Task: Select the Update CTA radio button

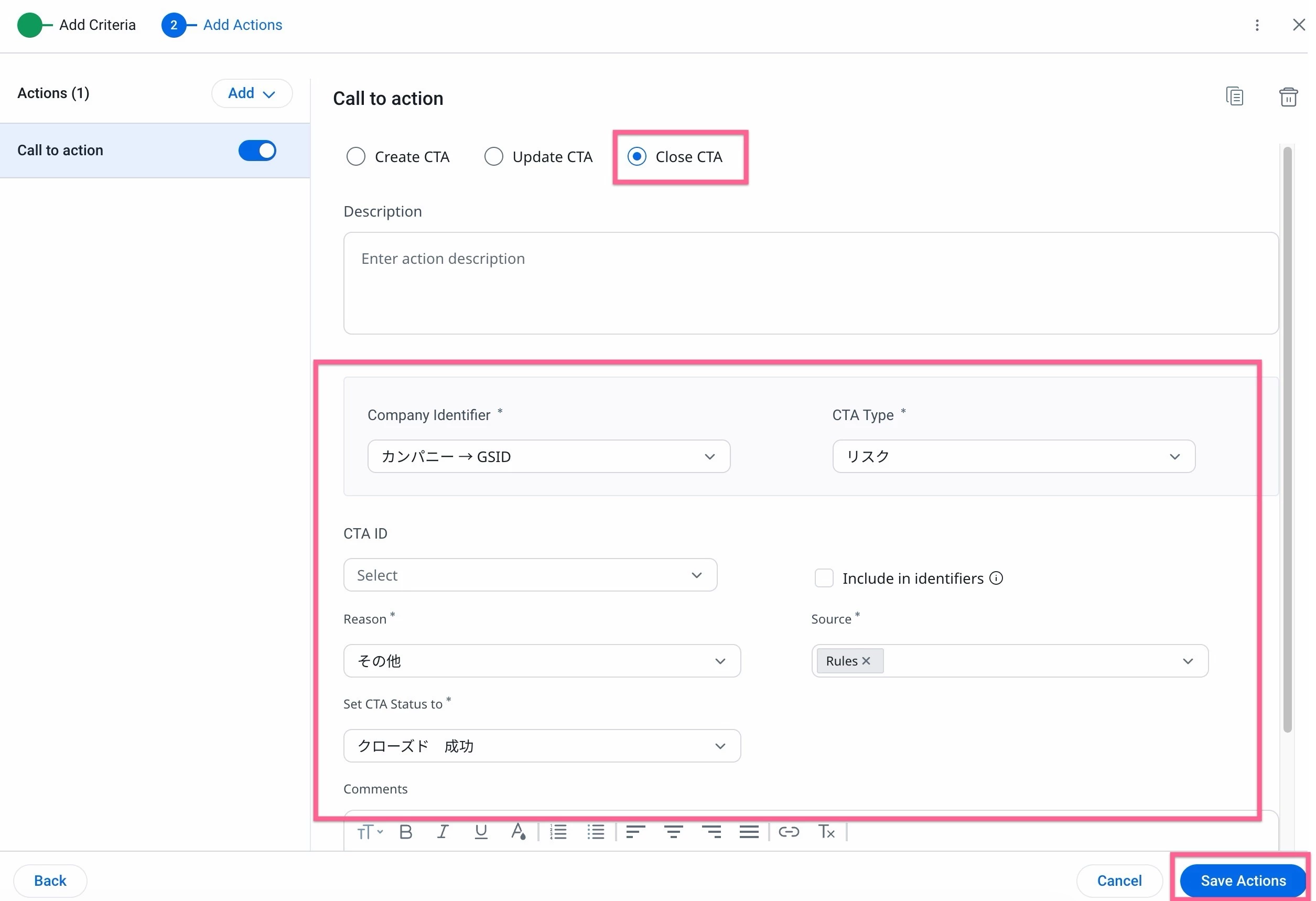Action: coord(493,156)
